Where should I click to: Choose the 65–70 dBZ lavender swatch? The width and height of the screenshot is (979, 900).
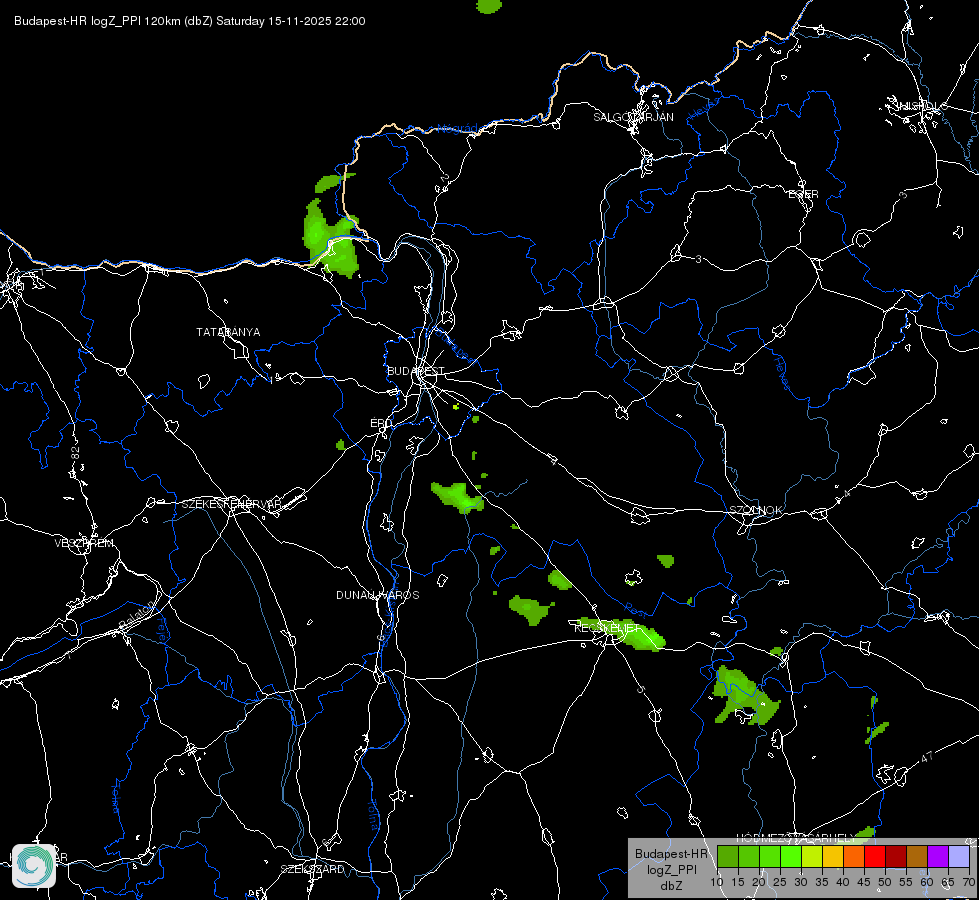(x=959, y=856)
